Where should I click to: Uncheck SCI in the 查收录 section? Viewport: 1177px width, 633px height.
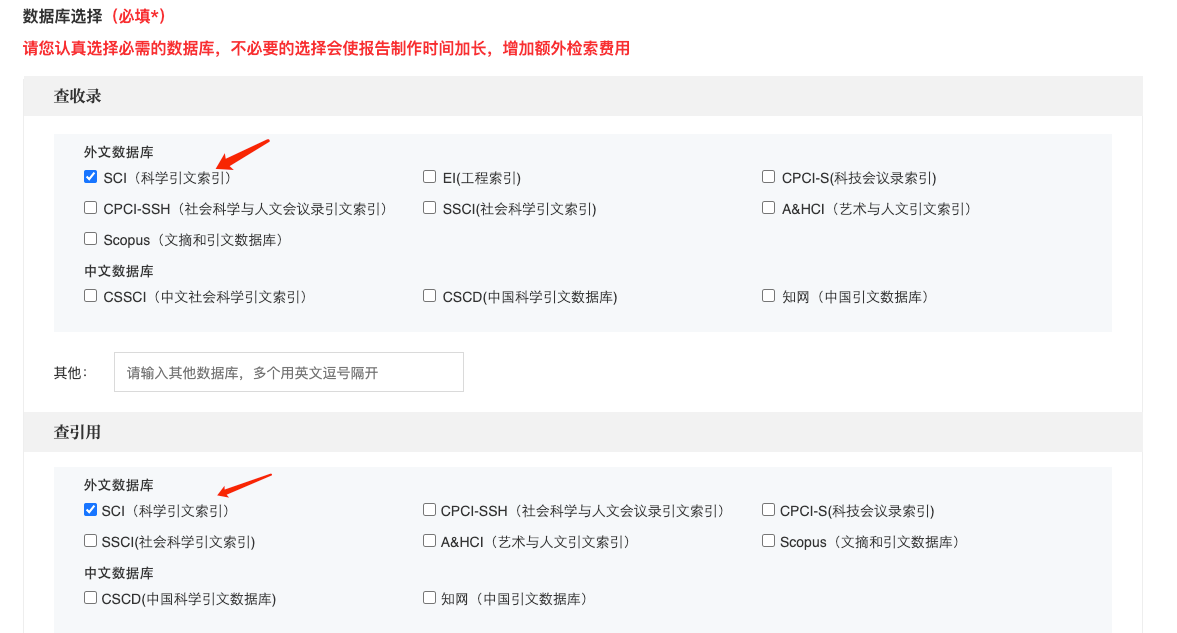click(89, 176)
